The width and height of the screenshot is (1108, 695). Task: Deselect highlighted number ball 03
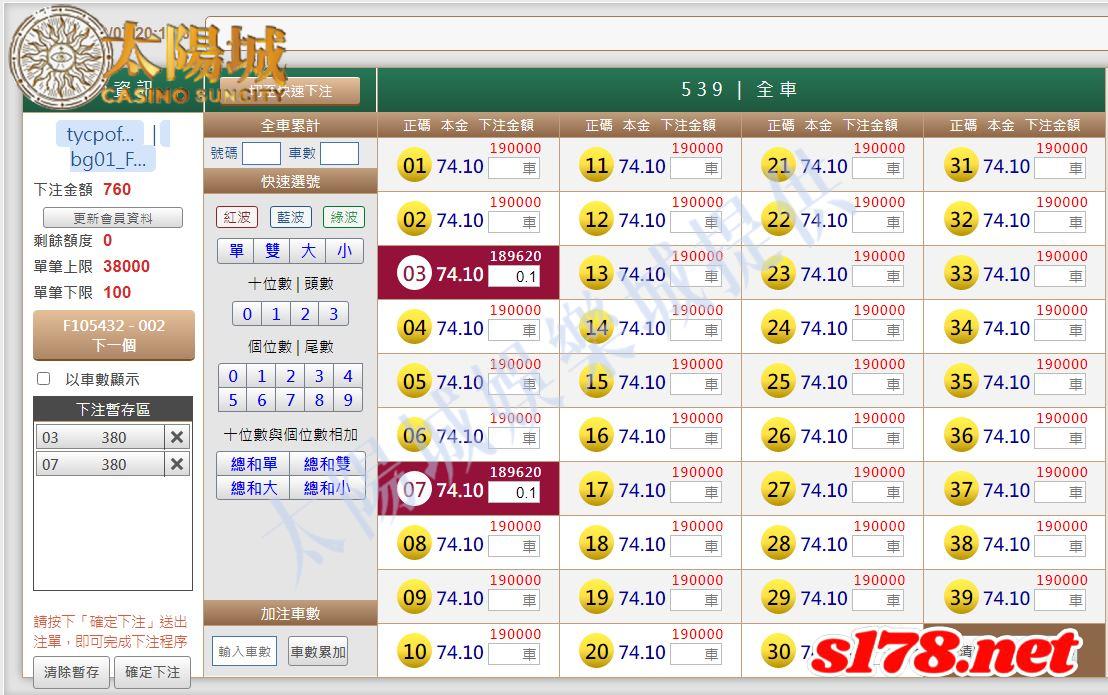tap(414, 273)
